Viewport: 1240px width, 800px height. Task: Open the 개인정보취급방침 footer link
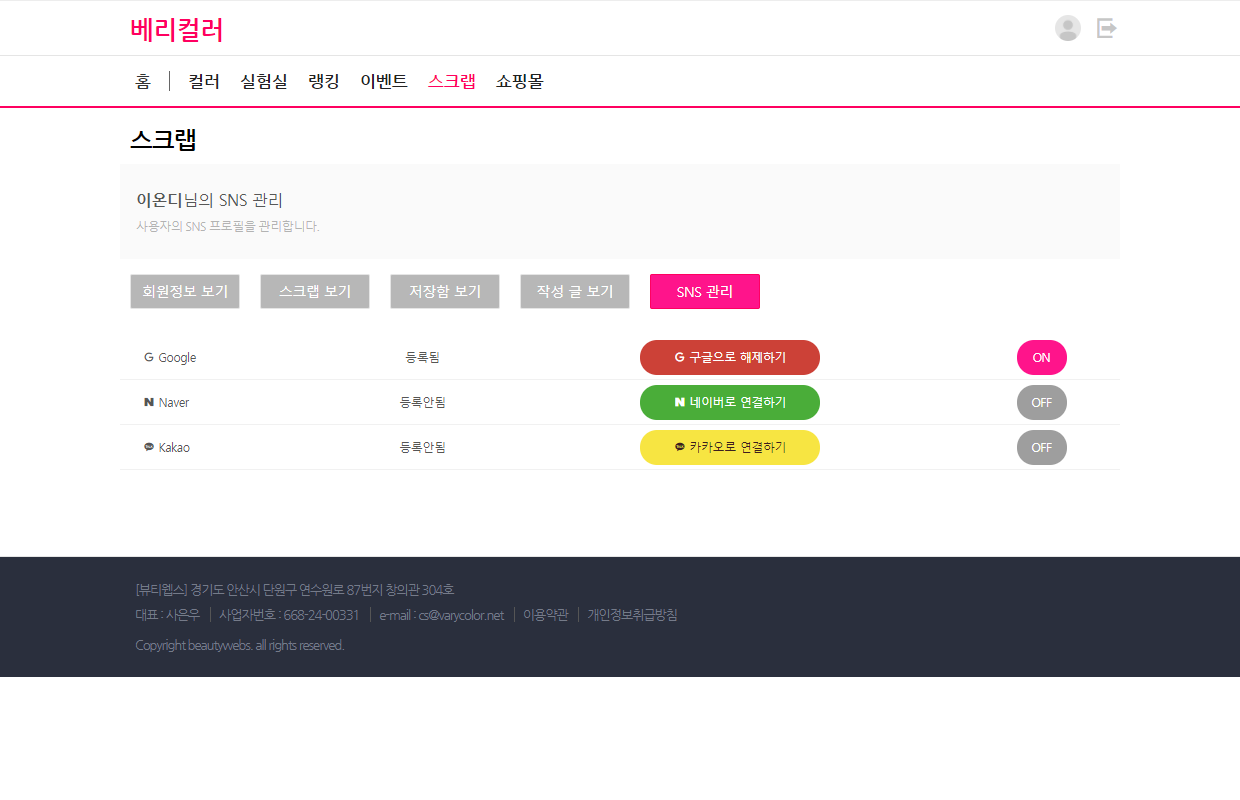pyautogui.click(x=632, y=615)
